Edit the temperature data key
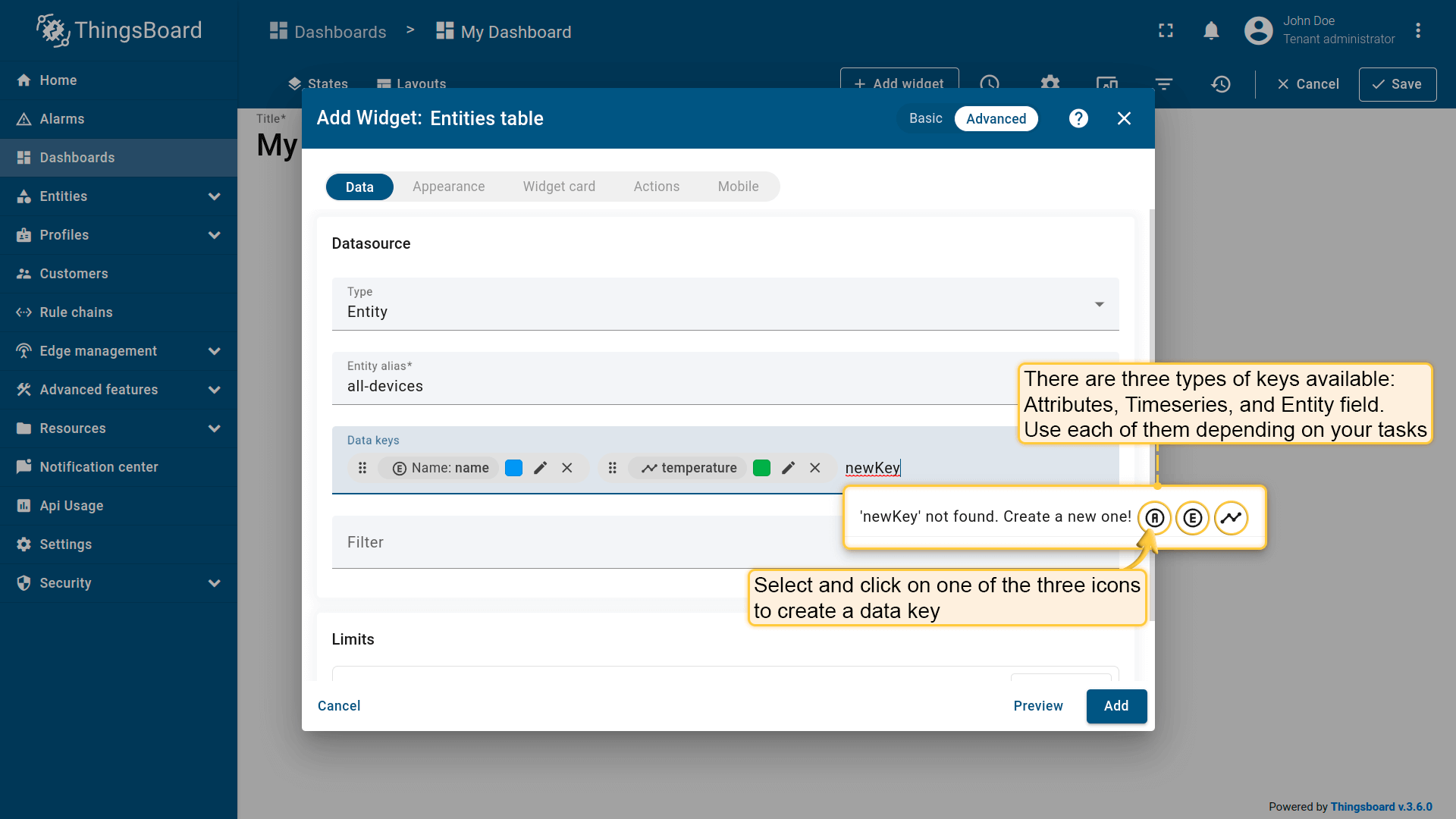Screen dimensions: 1456x819 click(x=788, y=468)
